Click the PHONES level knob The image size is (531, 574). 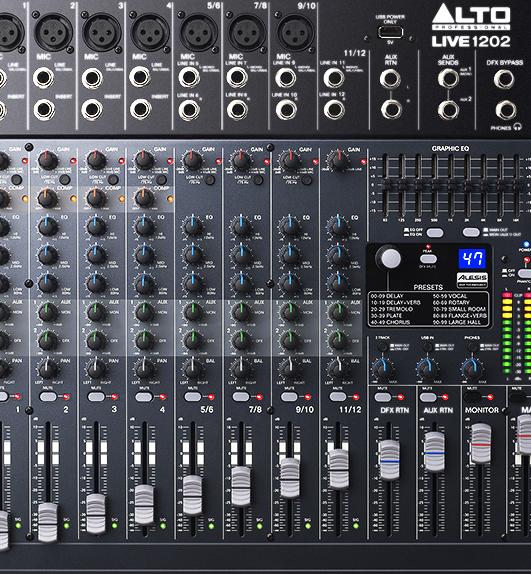point(472,369)
